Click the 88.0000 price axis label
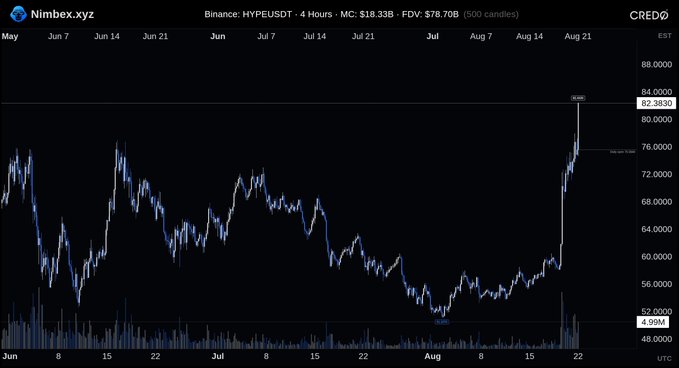Image resolution: width=679 pixels, height=368 pixels. point(656,65)
